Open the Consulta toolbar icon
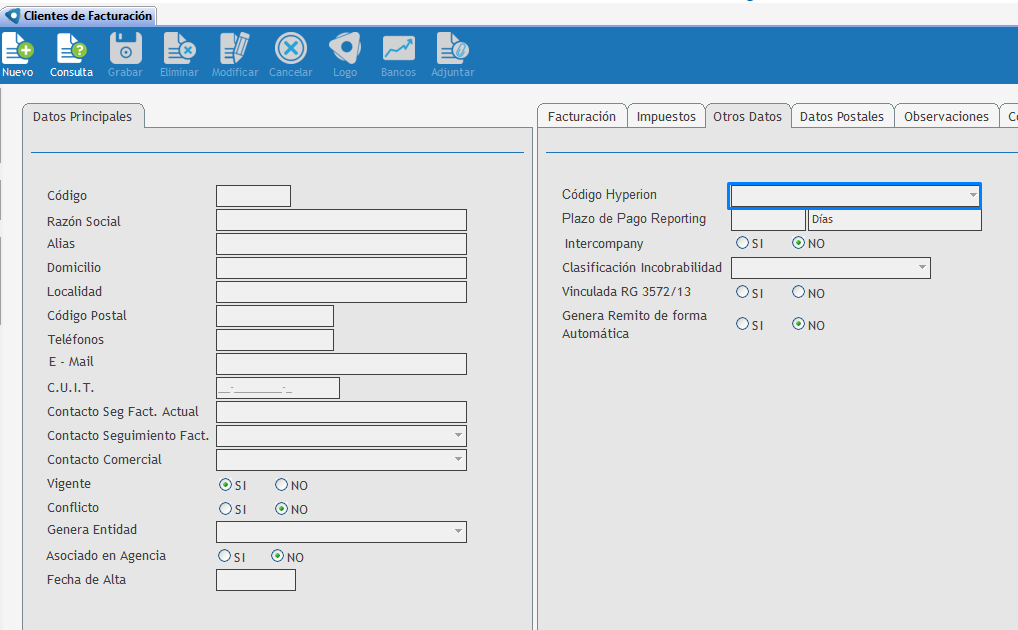 [71, 55]
